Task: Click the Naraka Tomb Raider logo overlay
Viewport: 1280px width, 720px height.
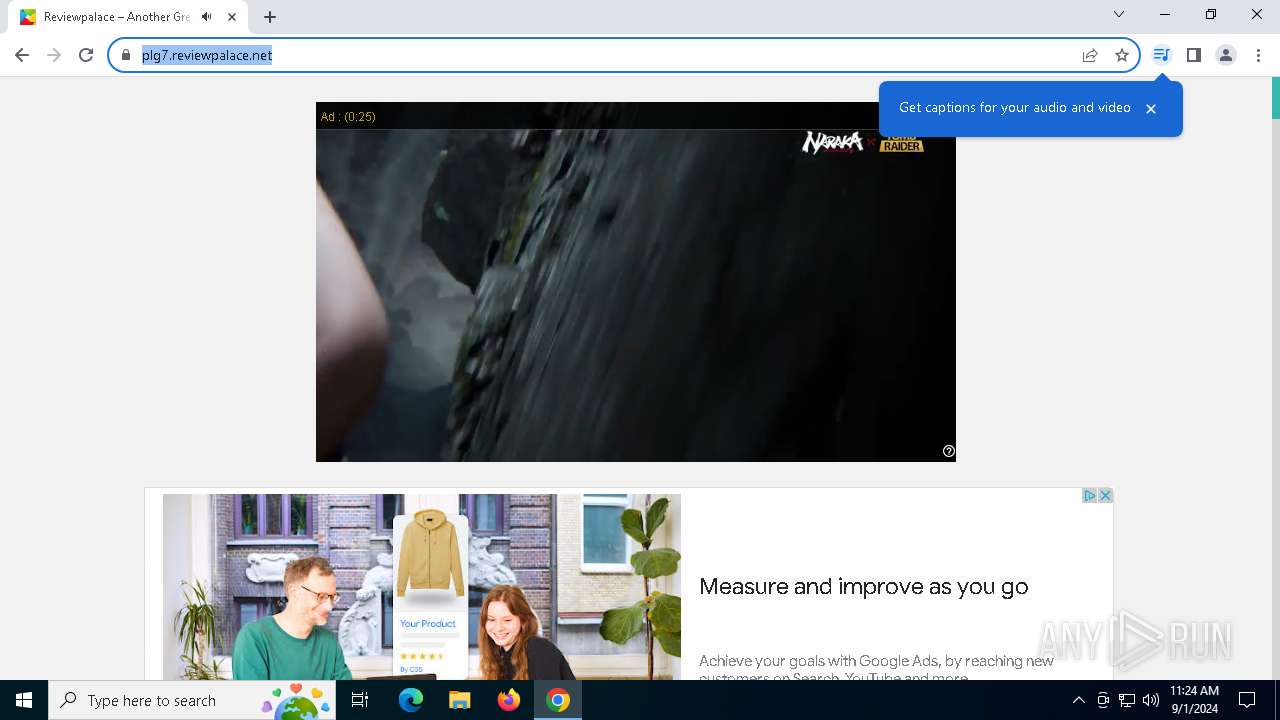Action: pos(862,143)
